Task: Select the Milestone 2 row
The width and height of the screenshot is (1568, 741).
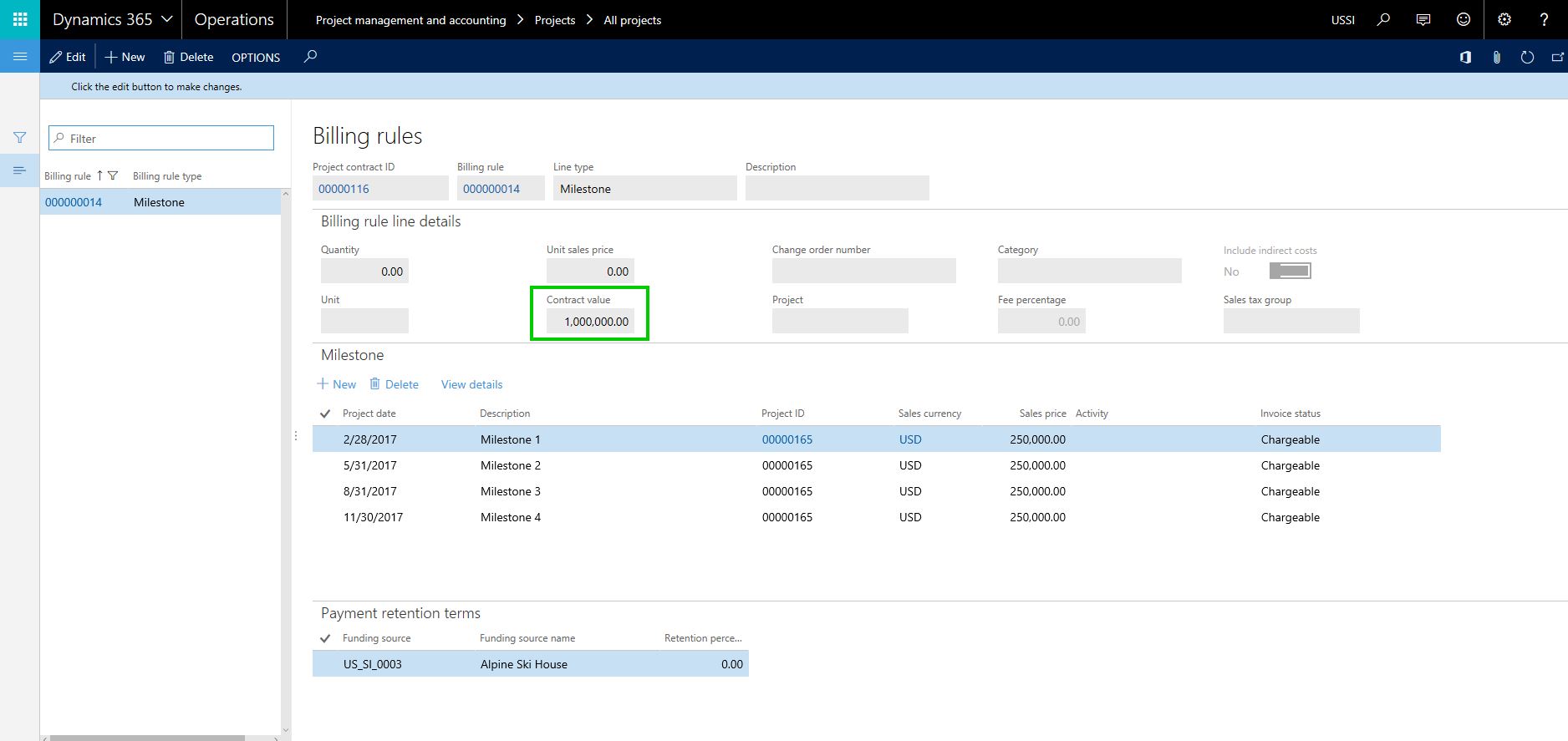Action: point(876,465)
